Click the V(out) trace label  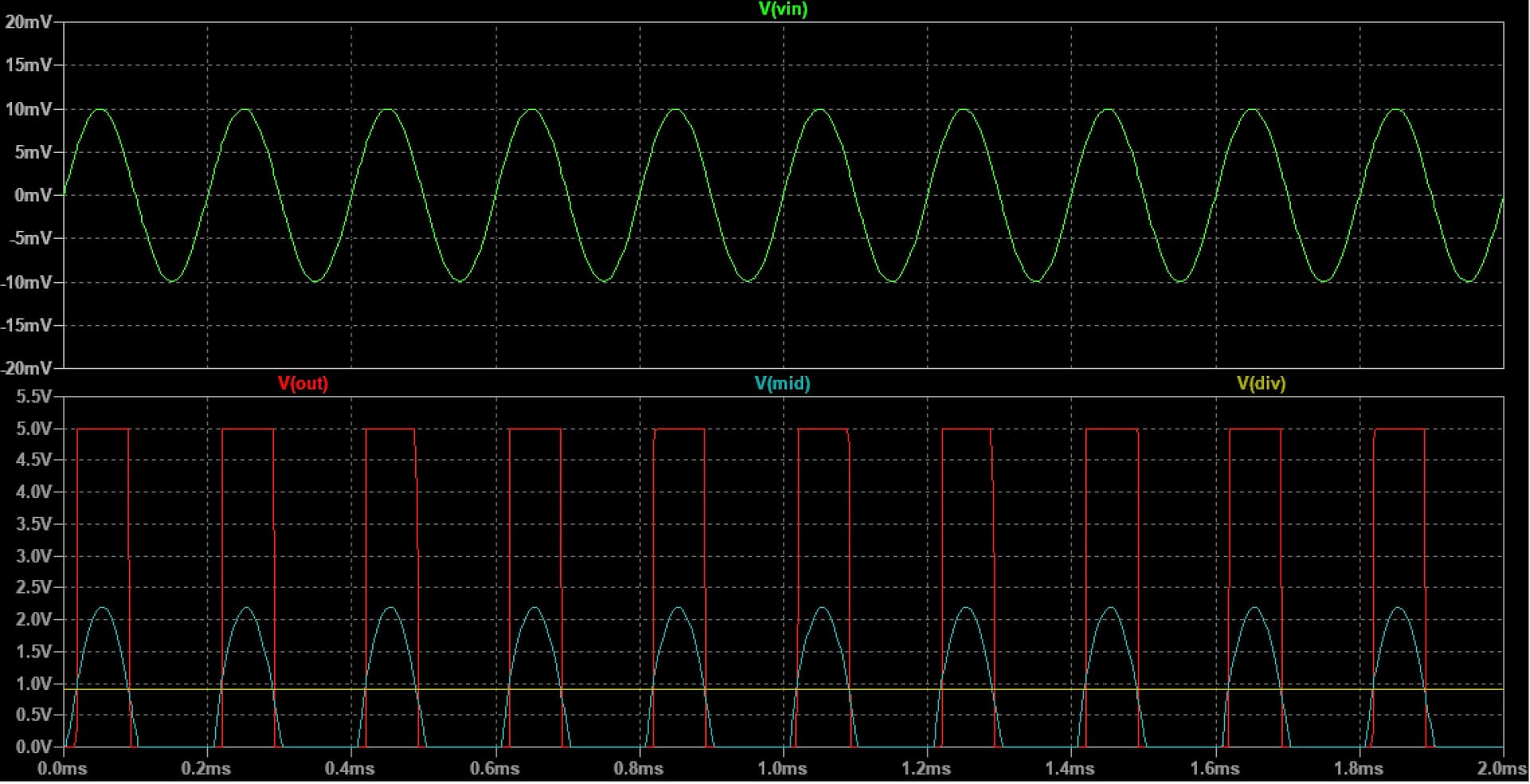[303, 384]
